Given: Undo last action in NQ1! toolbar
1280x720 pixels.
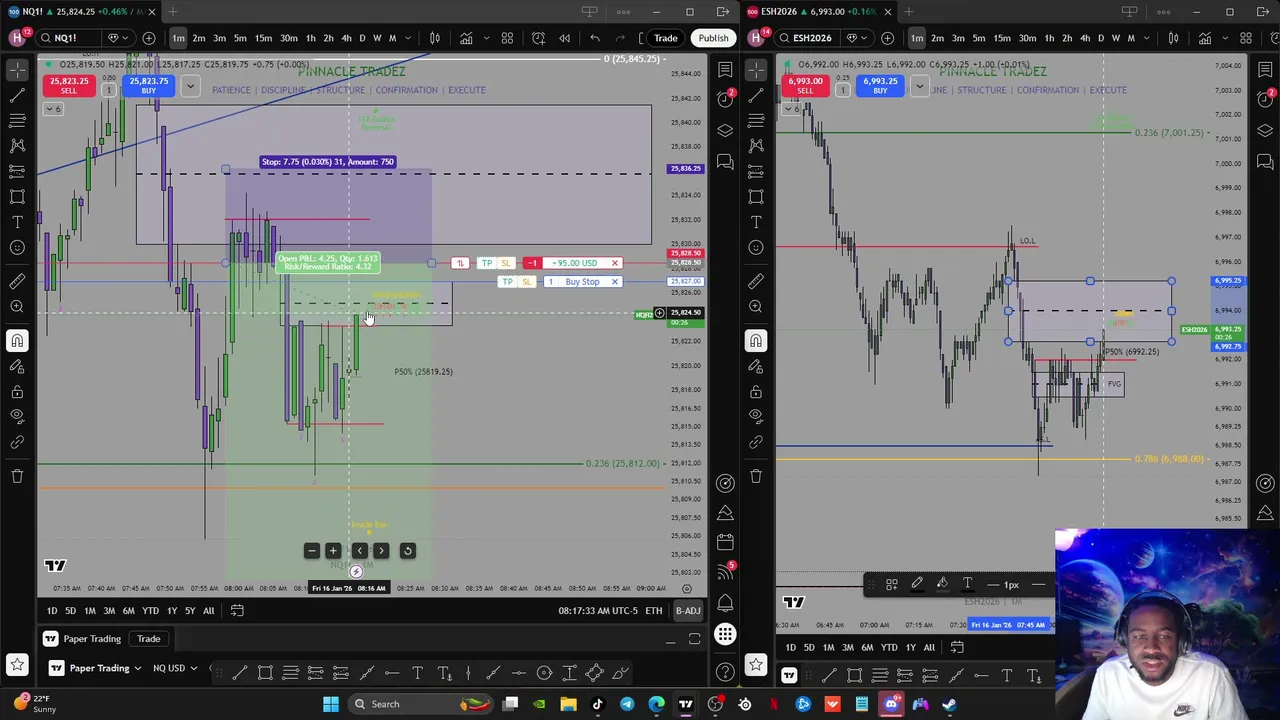Looking at the screenshot, I should pos(595,38).
